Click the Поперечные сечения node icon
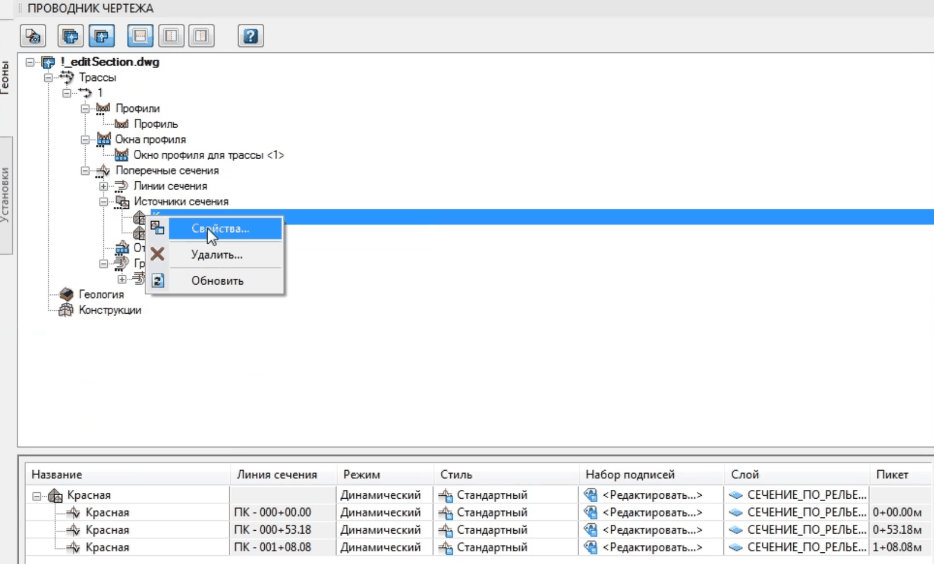This screenshot has width=934, height=564. point(103,171)
